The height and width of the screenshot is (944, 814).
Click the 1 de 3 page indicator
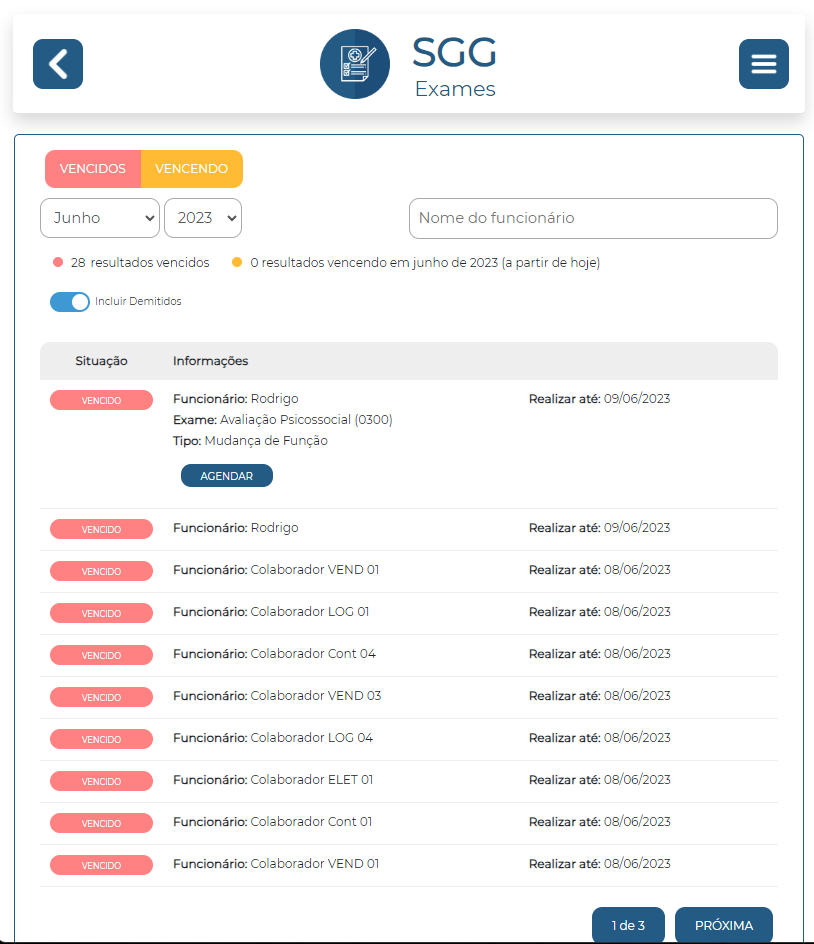[628, 925]
